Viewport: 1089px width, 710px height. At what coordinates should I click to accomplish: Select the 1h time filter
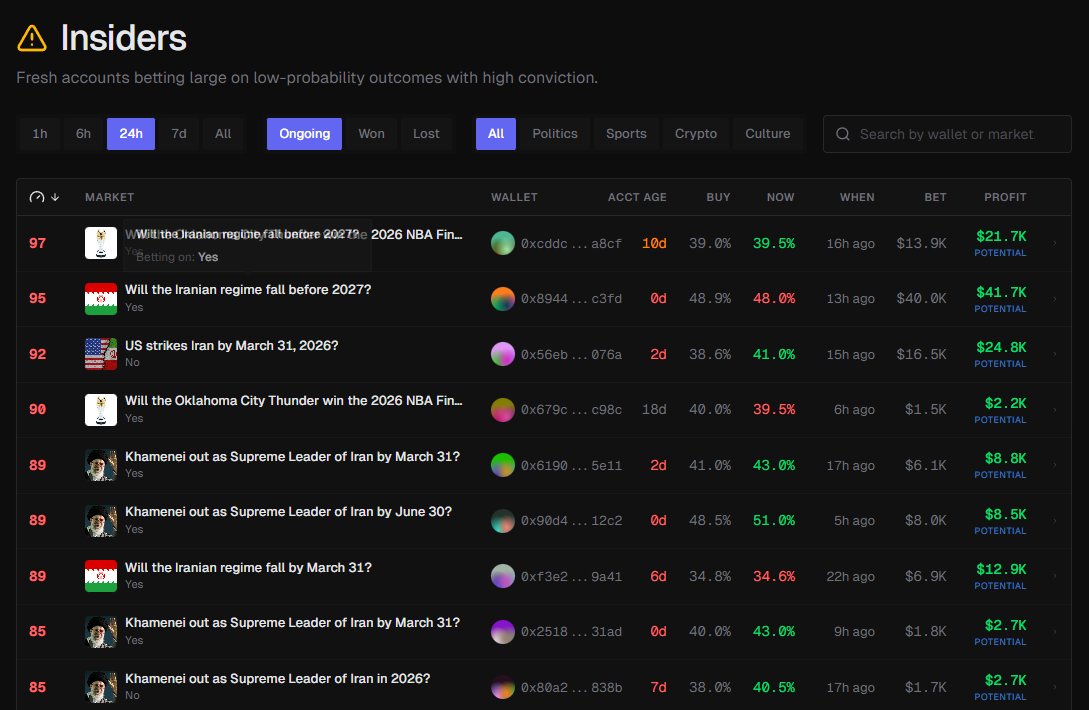click(x=40, y=134)
